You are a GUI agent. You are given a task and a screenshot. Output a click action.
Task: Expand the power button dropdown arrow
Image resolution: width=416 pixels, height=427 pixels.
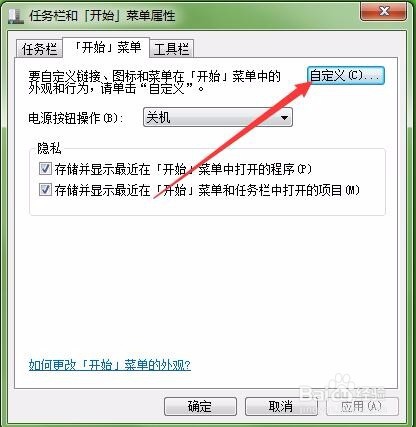coord(284,118)
